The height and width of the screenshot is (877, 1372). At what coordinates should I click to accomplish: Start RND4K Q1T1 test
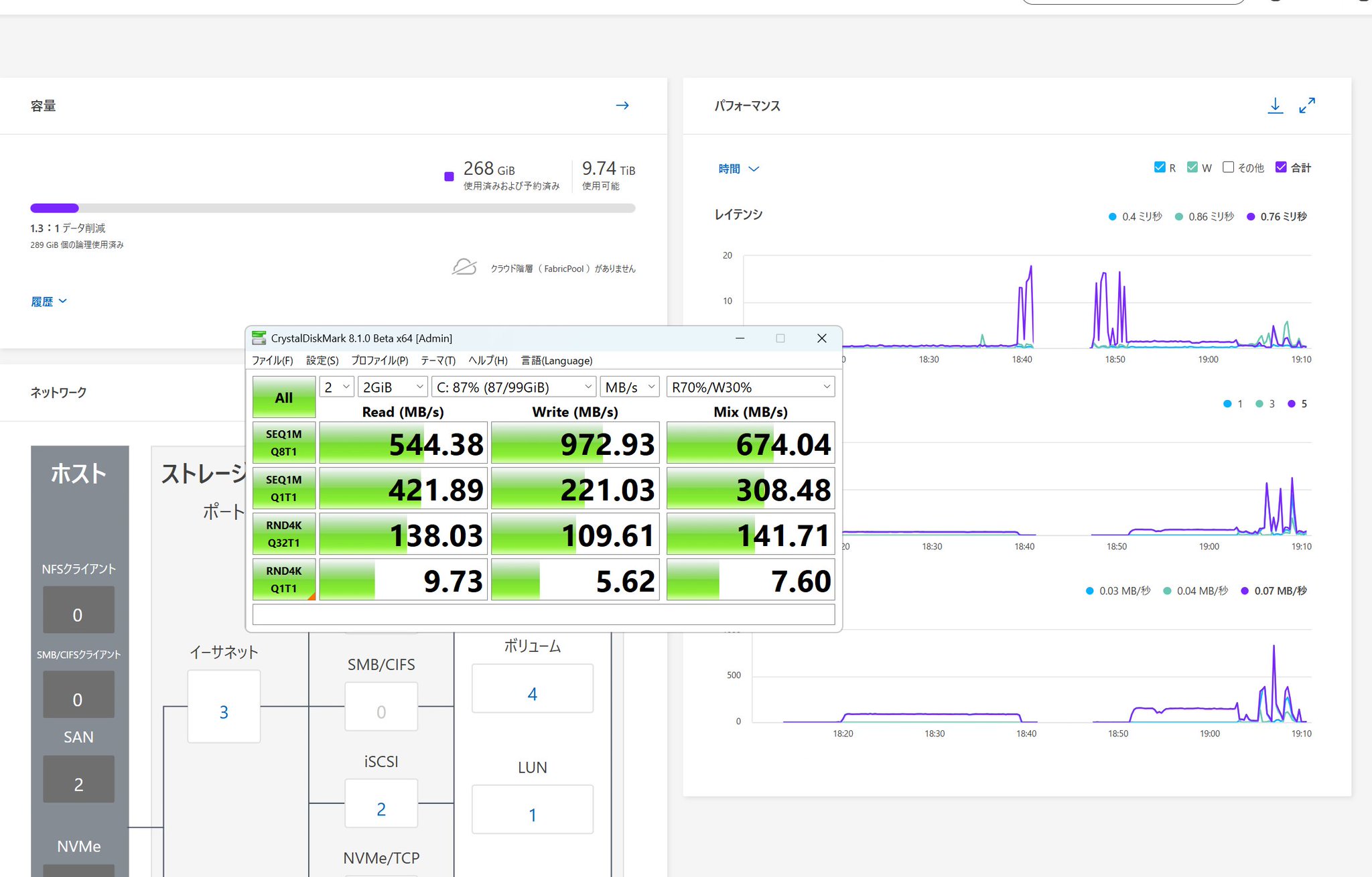[x=284, y=579]
